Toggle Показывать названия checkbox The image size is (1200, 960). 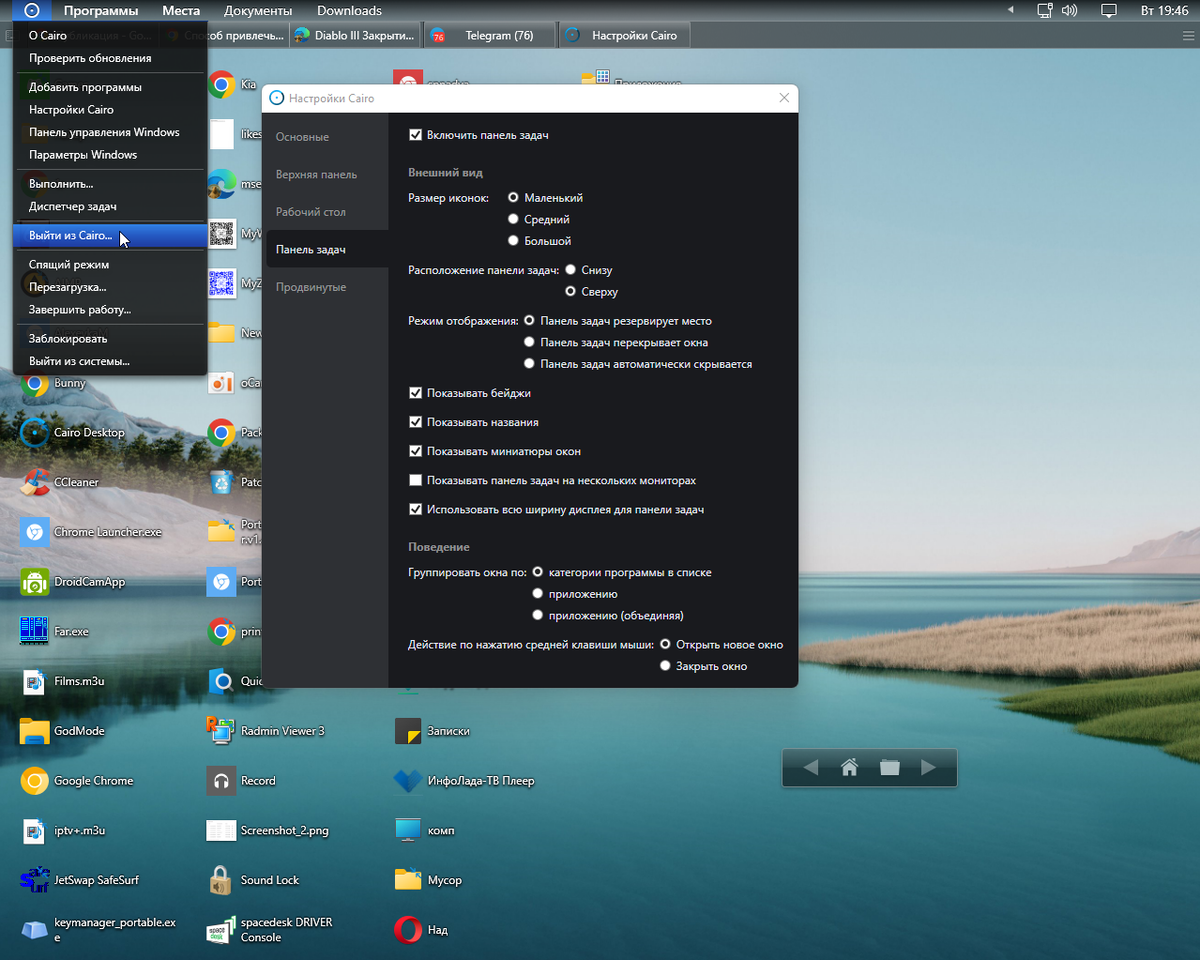click(416, 422)
